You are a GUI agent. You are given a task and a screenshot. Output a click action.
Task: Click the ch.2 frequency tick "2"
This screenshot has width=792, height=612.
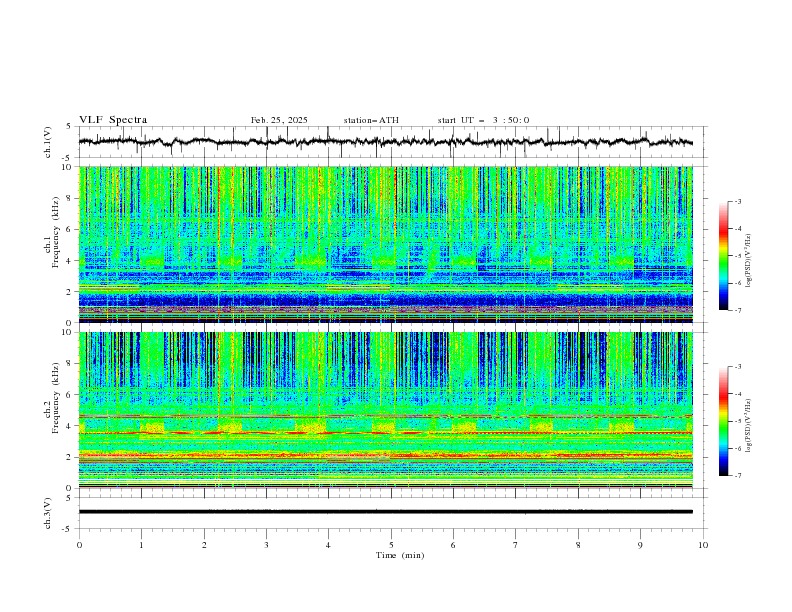[71, 457]
